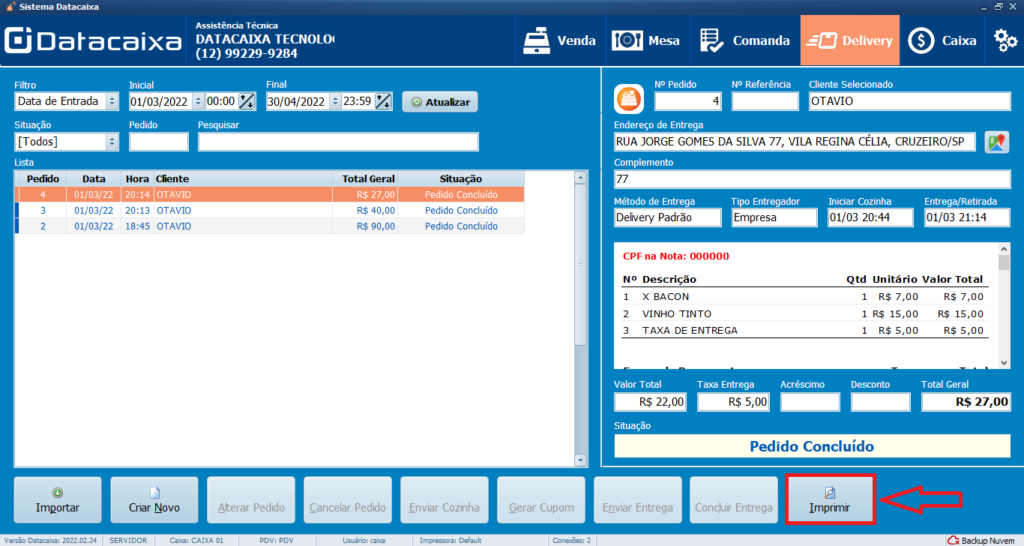Click the Atualizar button
This screenshot has height=546, width=1024.
click(x=440, y=102)
